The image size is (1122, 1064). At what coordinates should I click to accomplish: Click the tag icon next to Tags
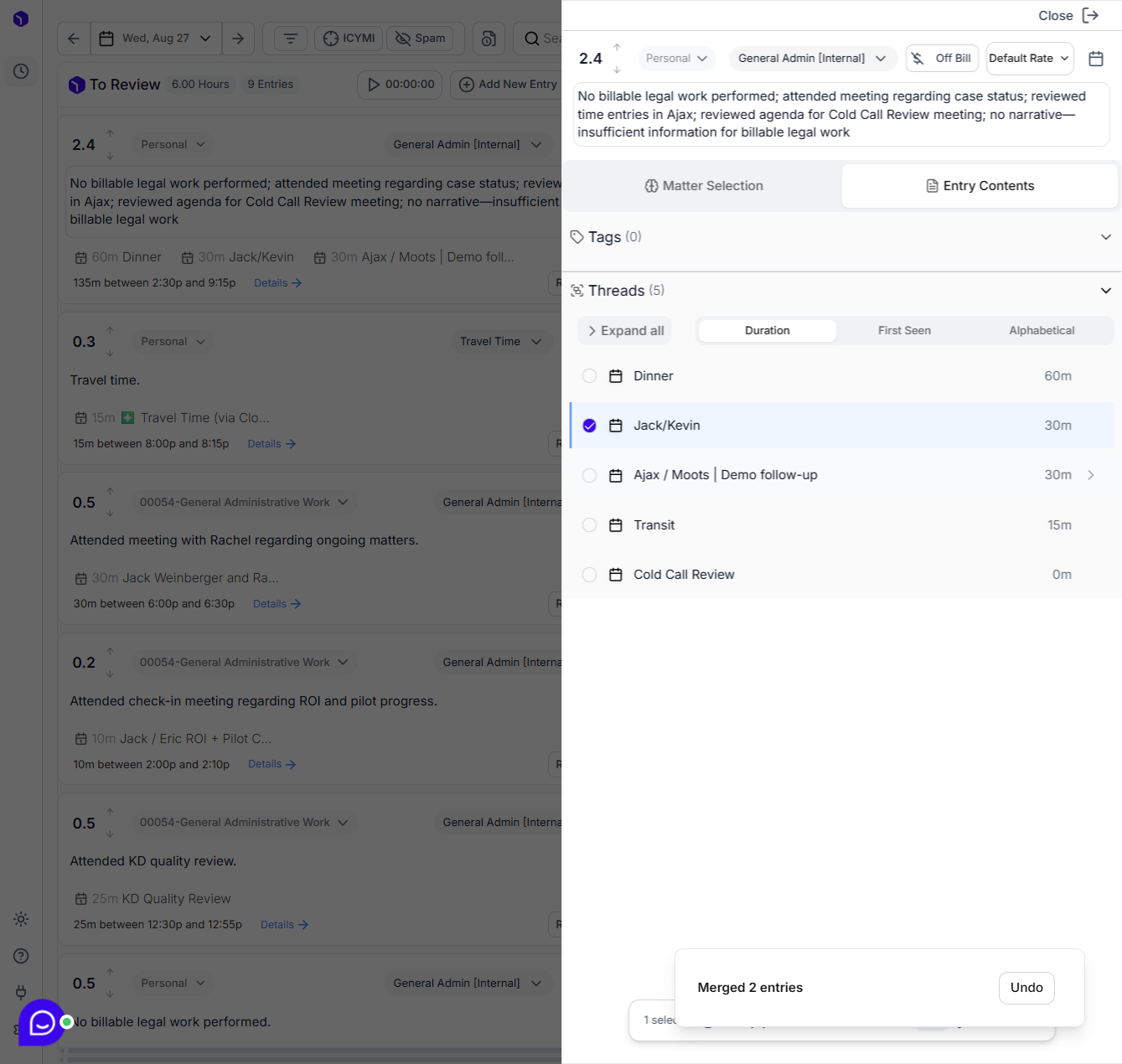coord(577,237)
